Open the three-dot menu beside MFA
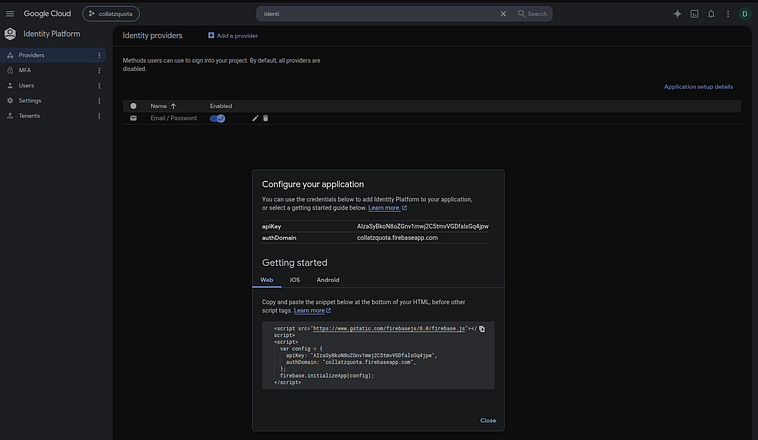Viewport: 758px width, 440px height. (x=99, y=71)
